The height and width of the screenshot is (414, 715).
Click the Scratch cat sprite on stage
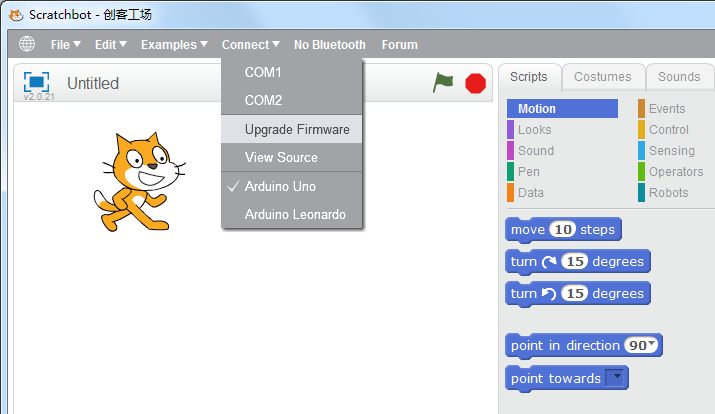tap(139, 182)
